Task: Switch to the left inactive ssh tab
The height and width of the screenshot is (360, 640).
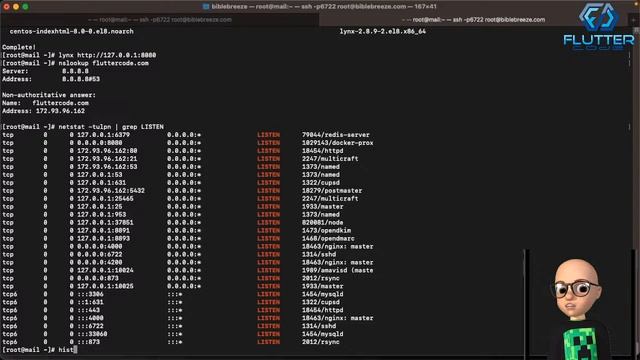Action: point(160,20)
